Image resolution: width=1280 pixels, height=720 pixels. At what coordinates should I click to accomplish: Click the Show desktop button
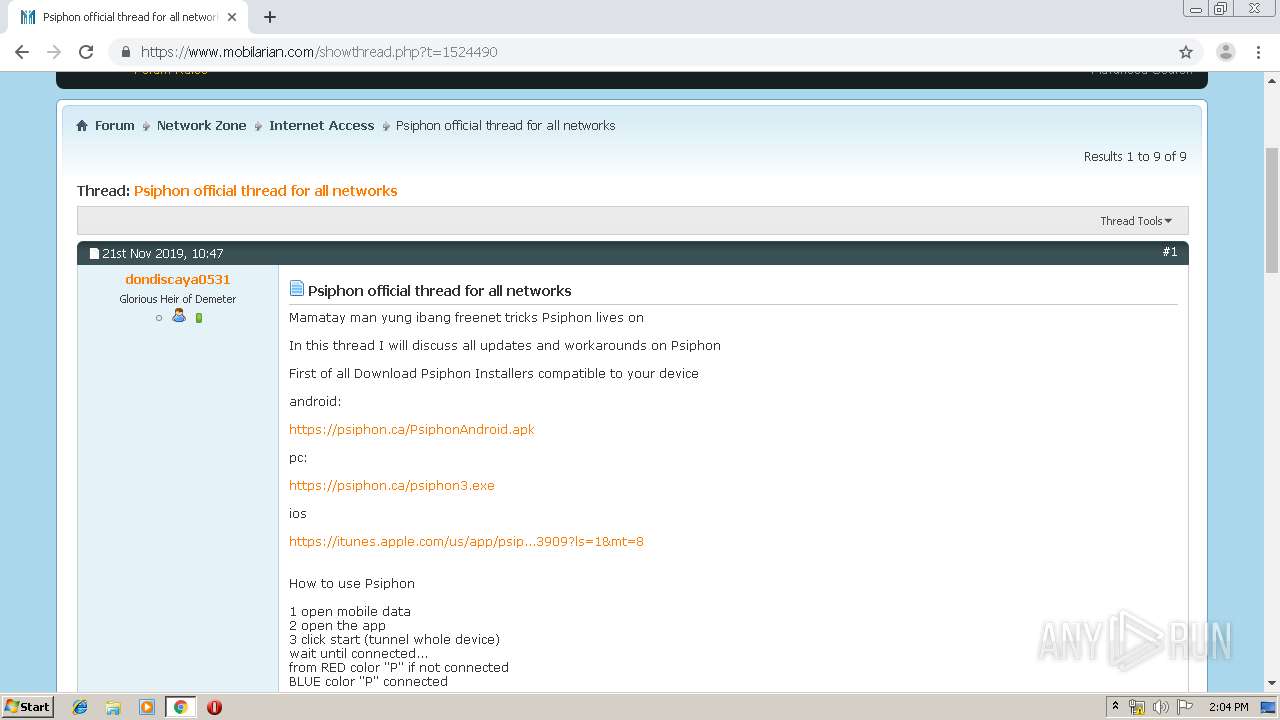tap(1269, 707)
